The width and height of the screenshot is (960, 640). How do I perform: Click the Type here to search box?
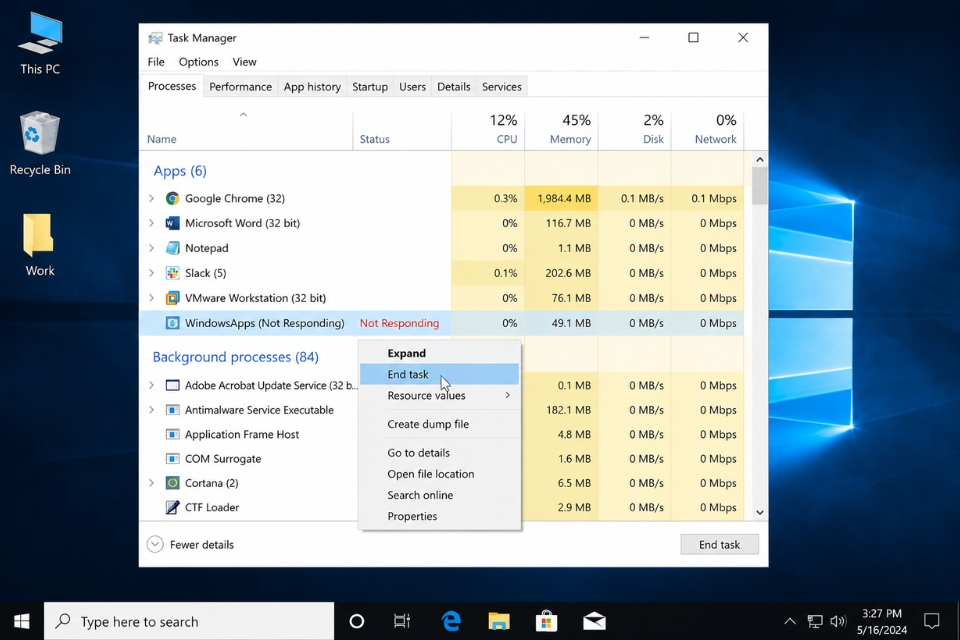point(189,622)
